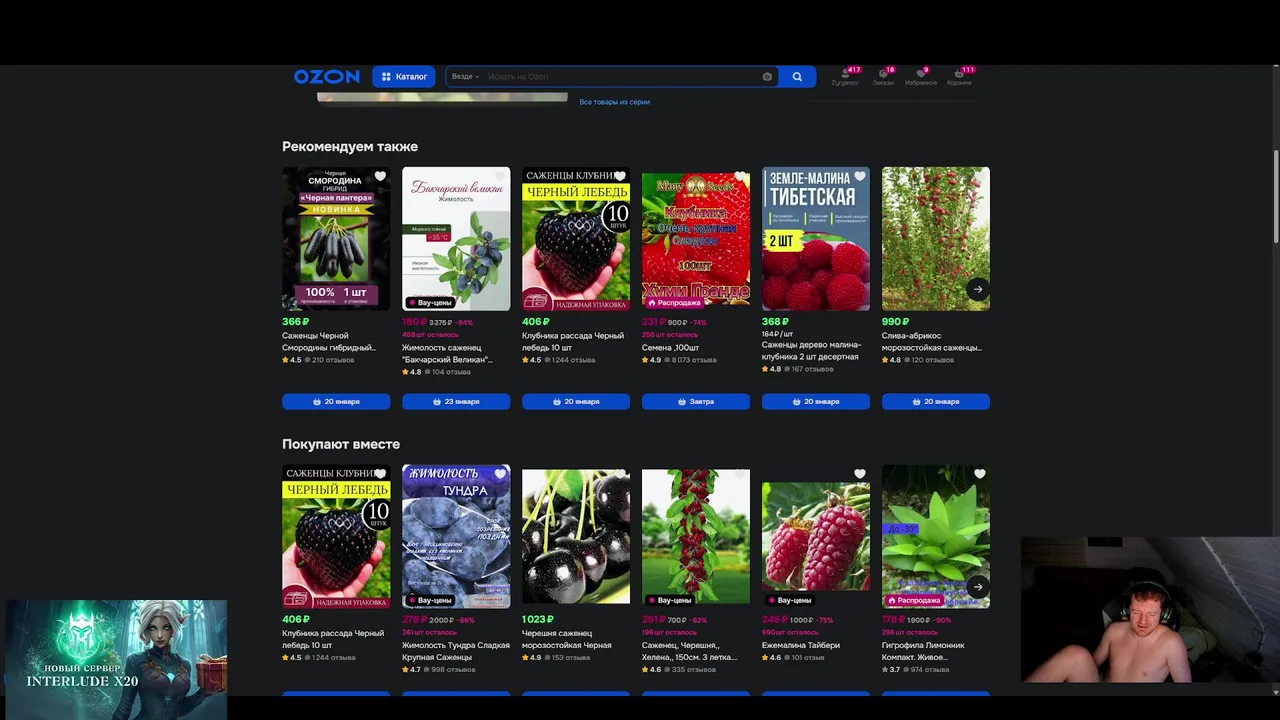
Task: Open black cherry Черешня product image
Action: point(576,536)
